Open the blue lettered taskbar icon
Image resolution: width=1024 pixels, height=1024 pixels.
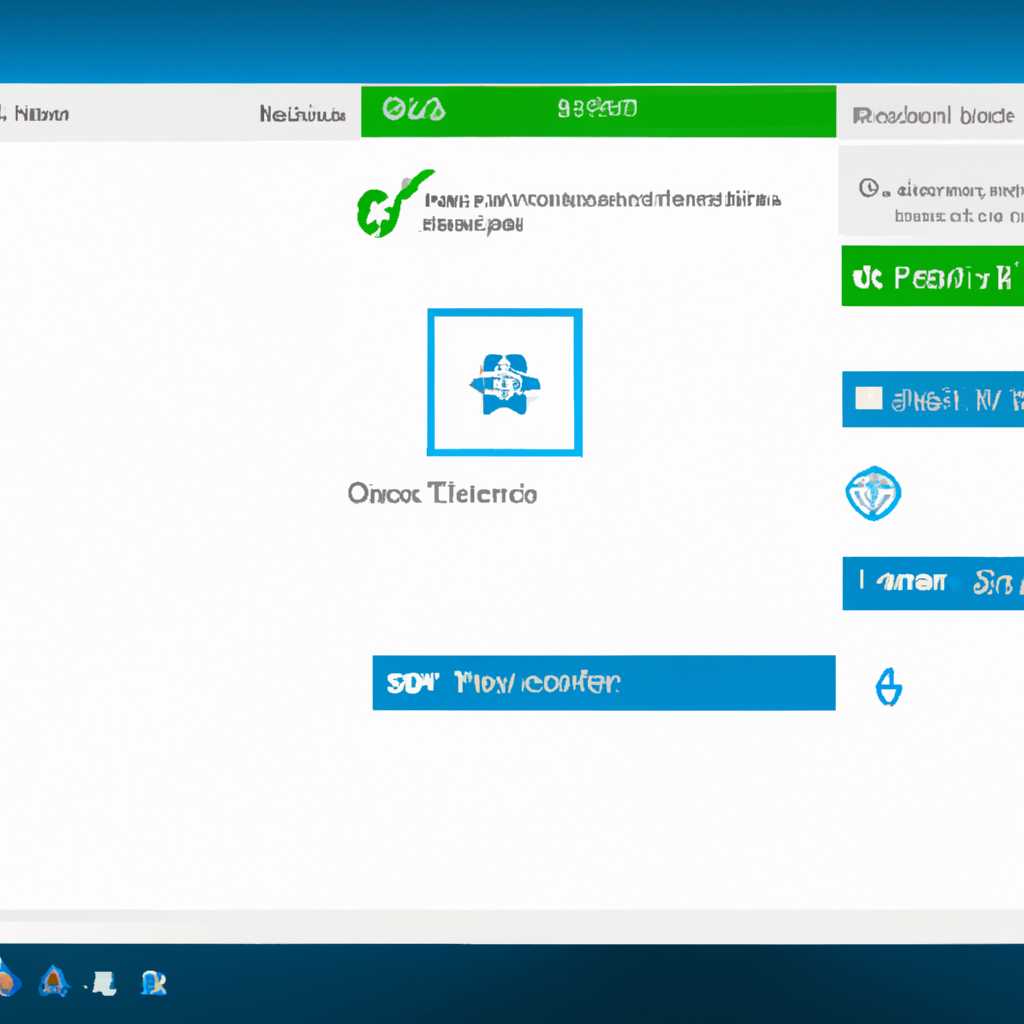pyautogui.click(x=154, y=983)
